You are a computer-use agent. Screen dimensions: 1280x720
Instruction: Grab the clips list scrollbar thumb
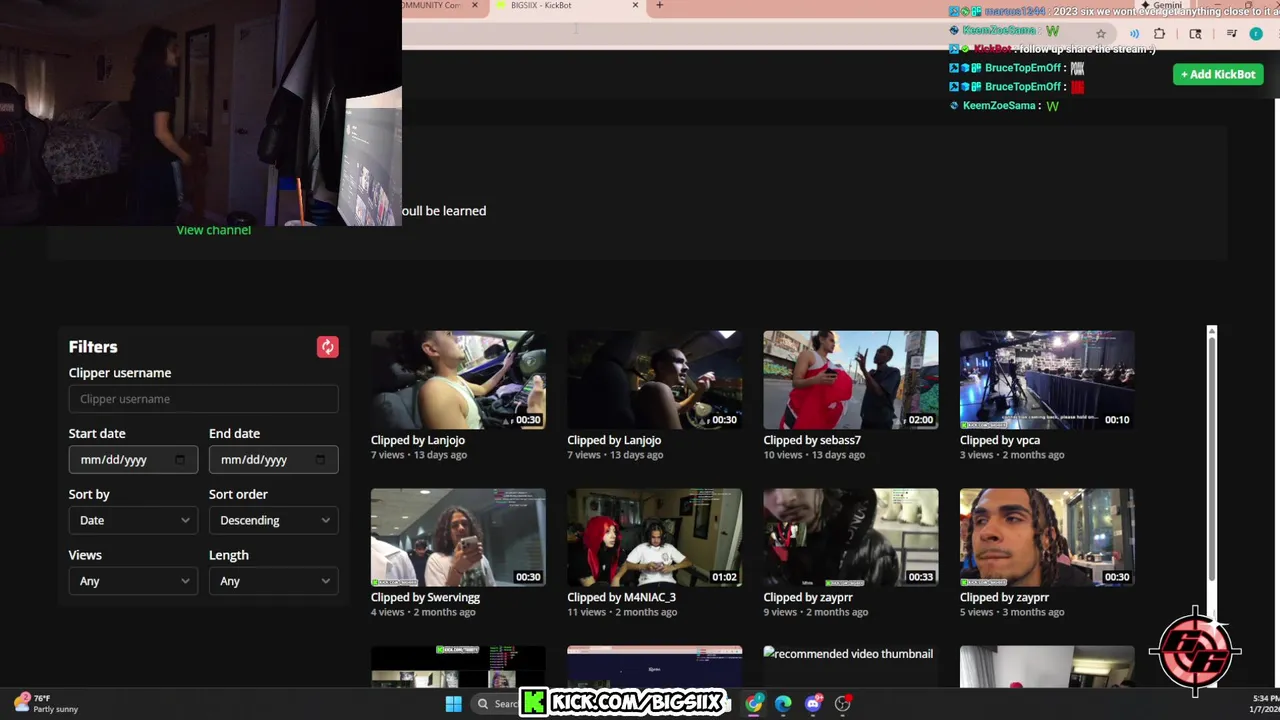[x=1212, y=460]
